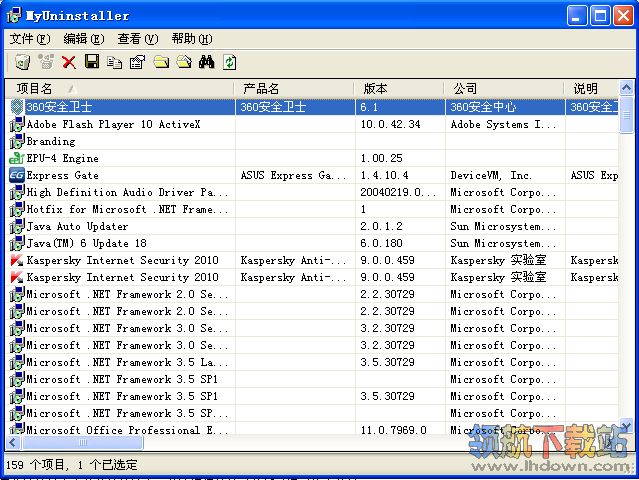
Task: Sort by the 版本 column header
Action: (399, 88)
